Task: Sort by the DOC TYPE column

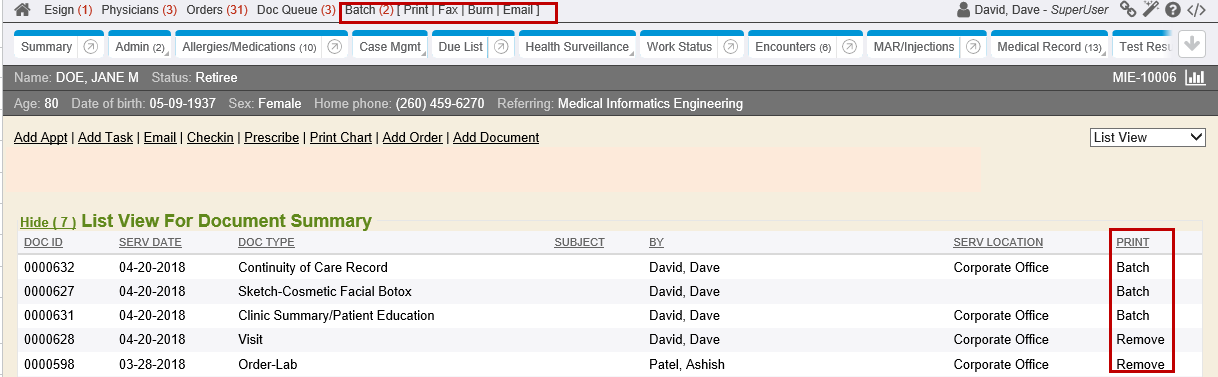Action: [x=266, y=242]
